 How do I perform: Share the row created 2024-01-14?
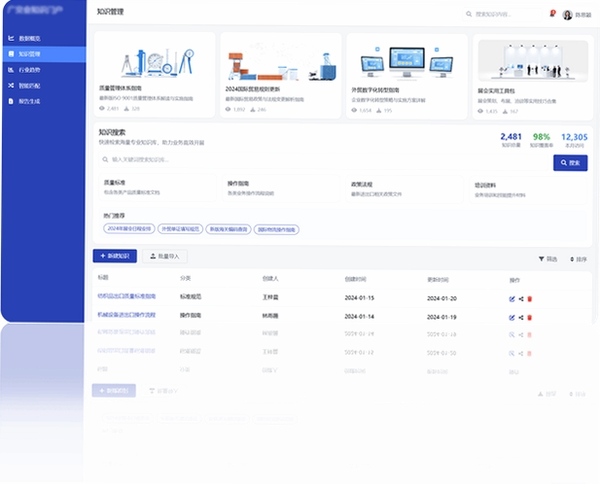(521, 318)
